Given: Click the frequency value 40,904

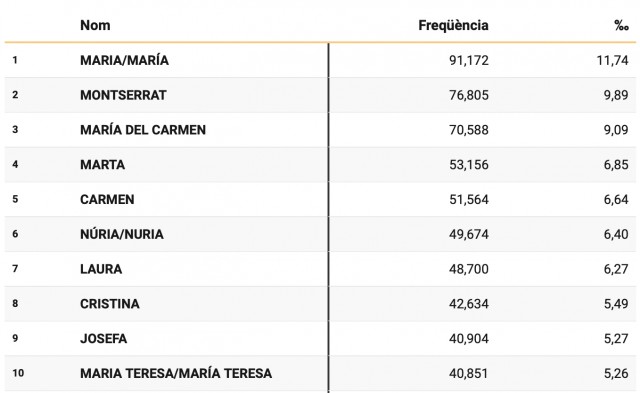Looking at the screenshot, I should (469, 338).
